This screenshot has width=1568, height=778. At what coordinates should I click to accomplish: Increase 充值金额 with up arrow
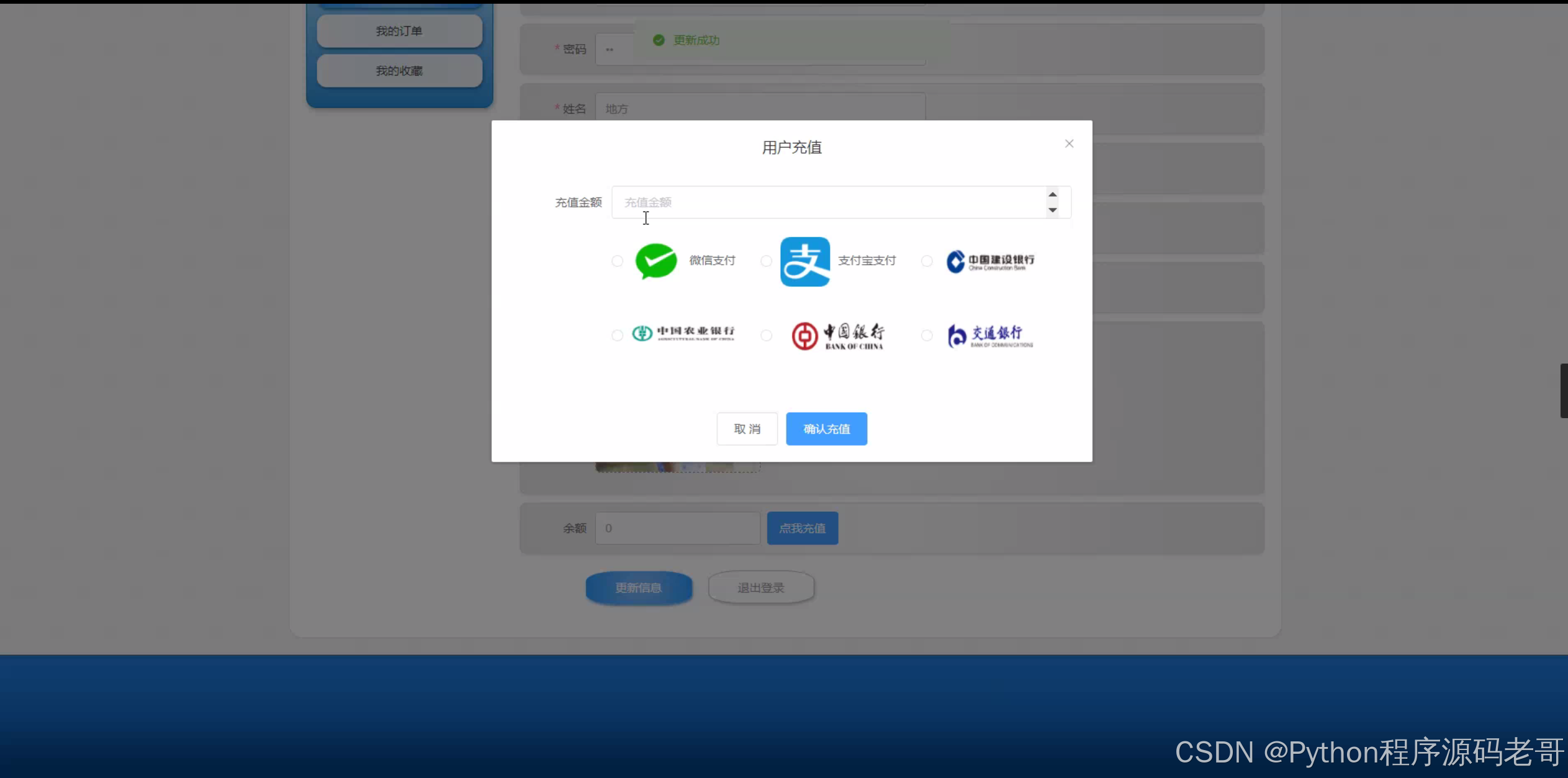click(1052, 195)
